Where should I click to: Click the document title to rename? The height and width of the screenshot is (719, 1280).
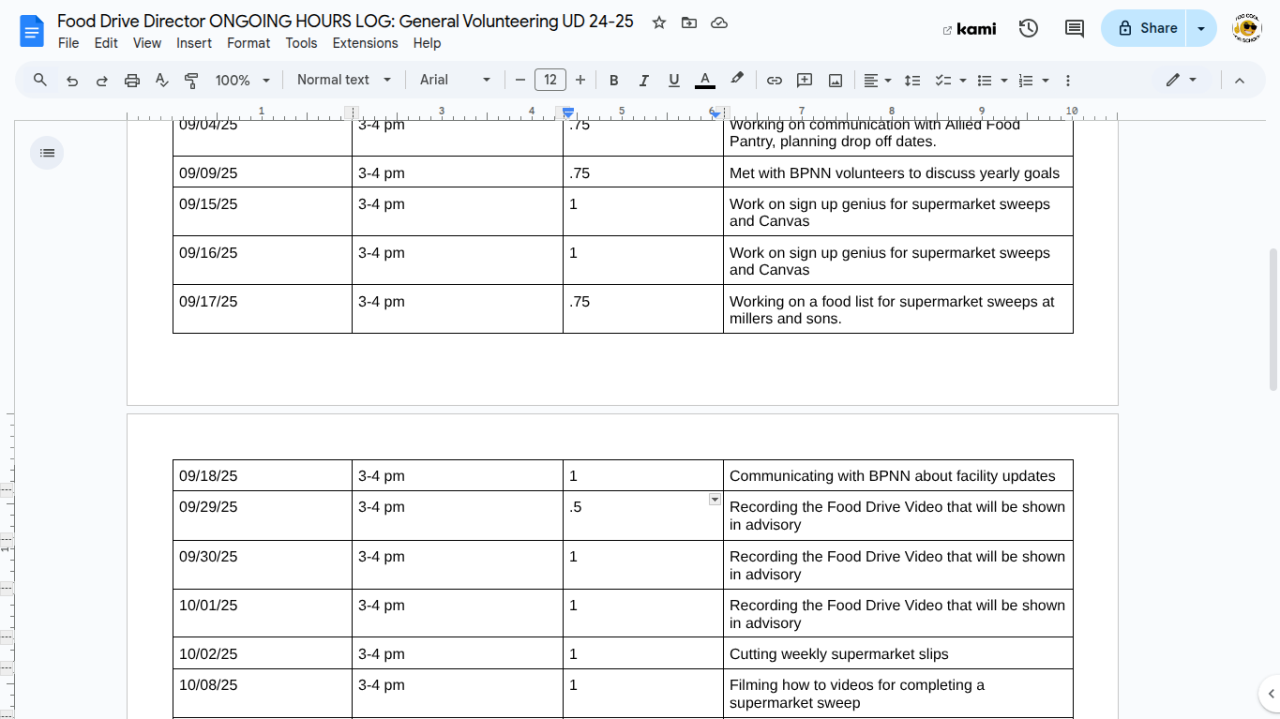click(x=345, y=21)
